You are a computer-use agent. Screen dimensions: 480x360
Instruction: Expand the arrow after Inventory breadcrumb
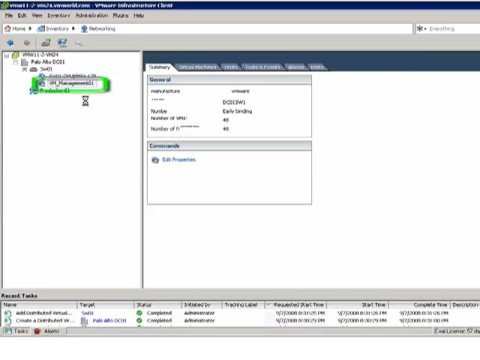click(x=73, y=29)
